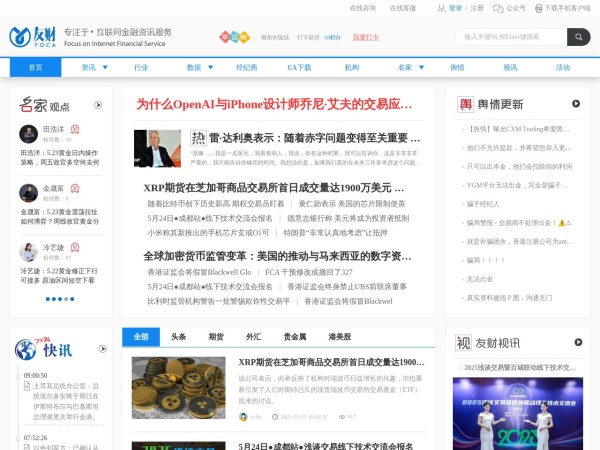Open arrow icon beside 友财视讯
Viewport: 600px width, 450px height.
[x=578, y=342]
